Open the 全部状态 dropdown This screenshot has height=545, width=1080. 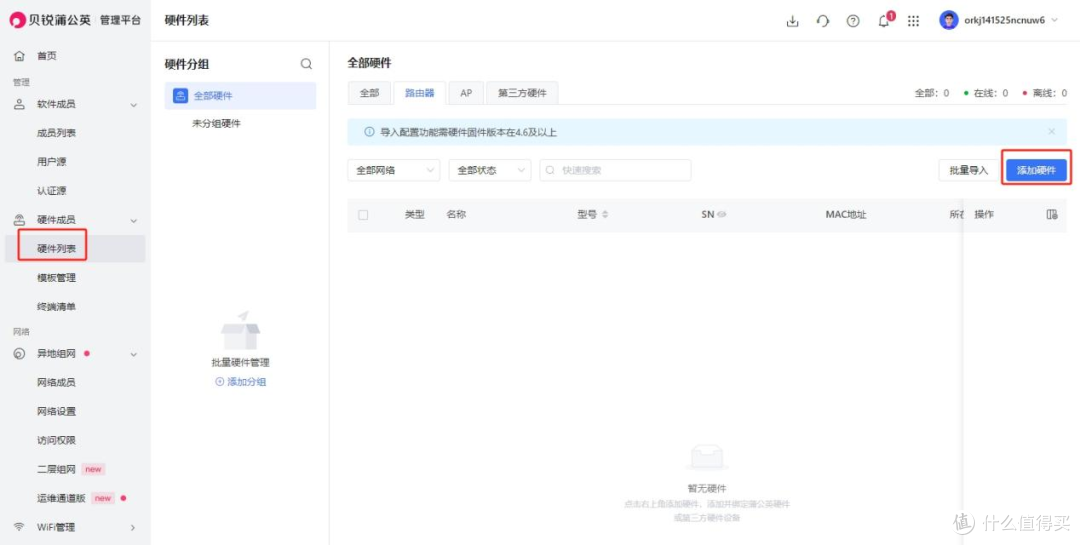pos(490,170)
